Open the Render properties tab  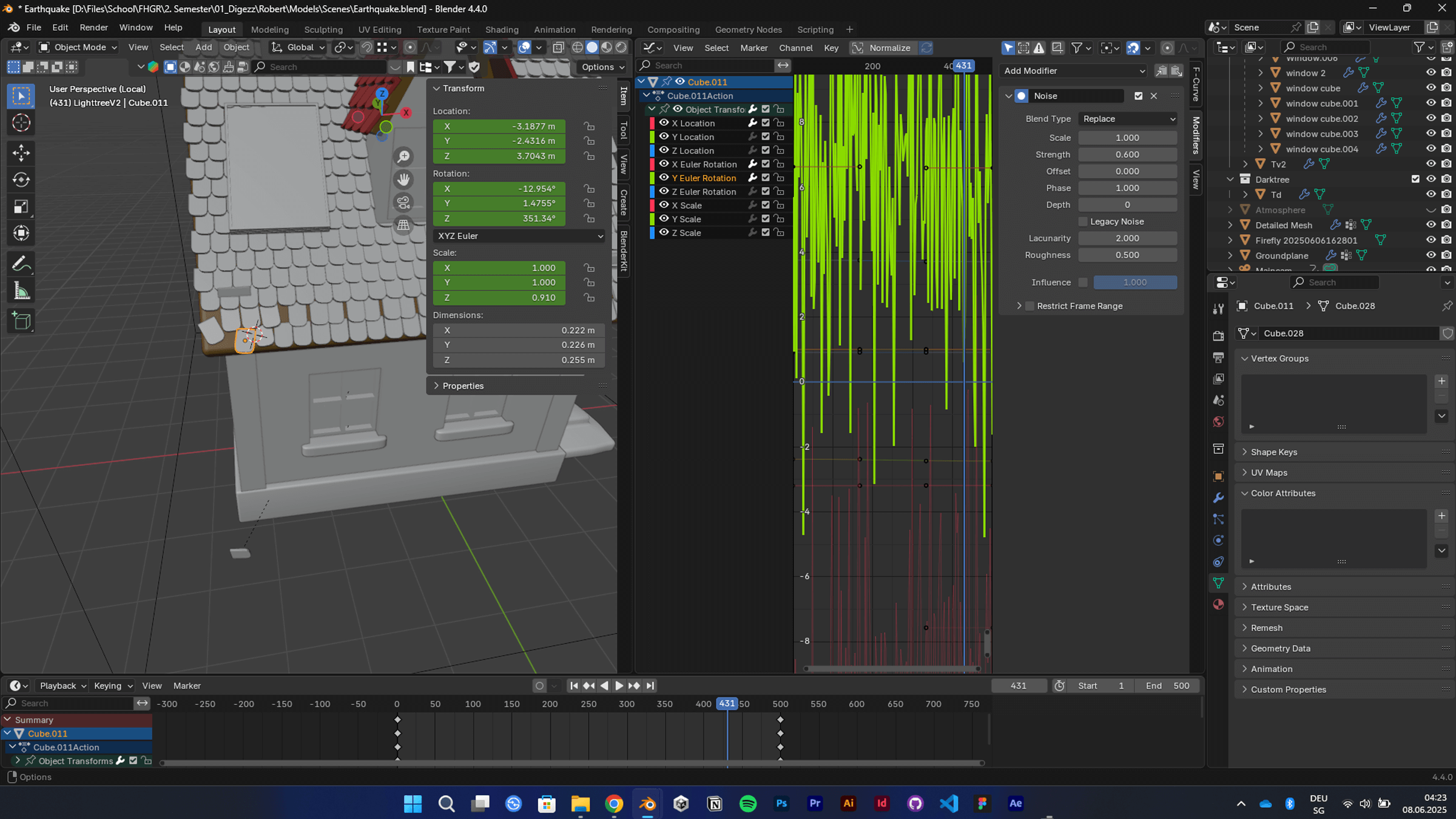1218,335
